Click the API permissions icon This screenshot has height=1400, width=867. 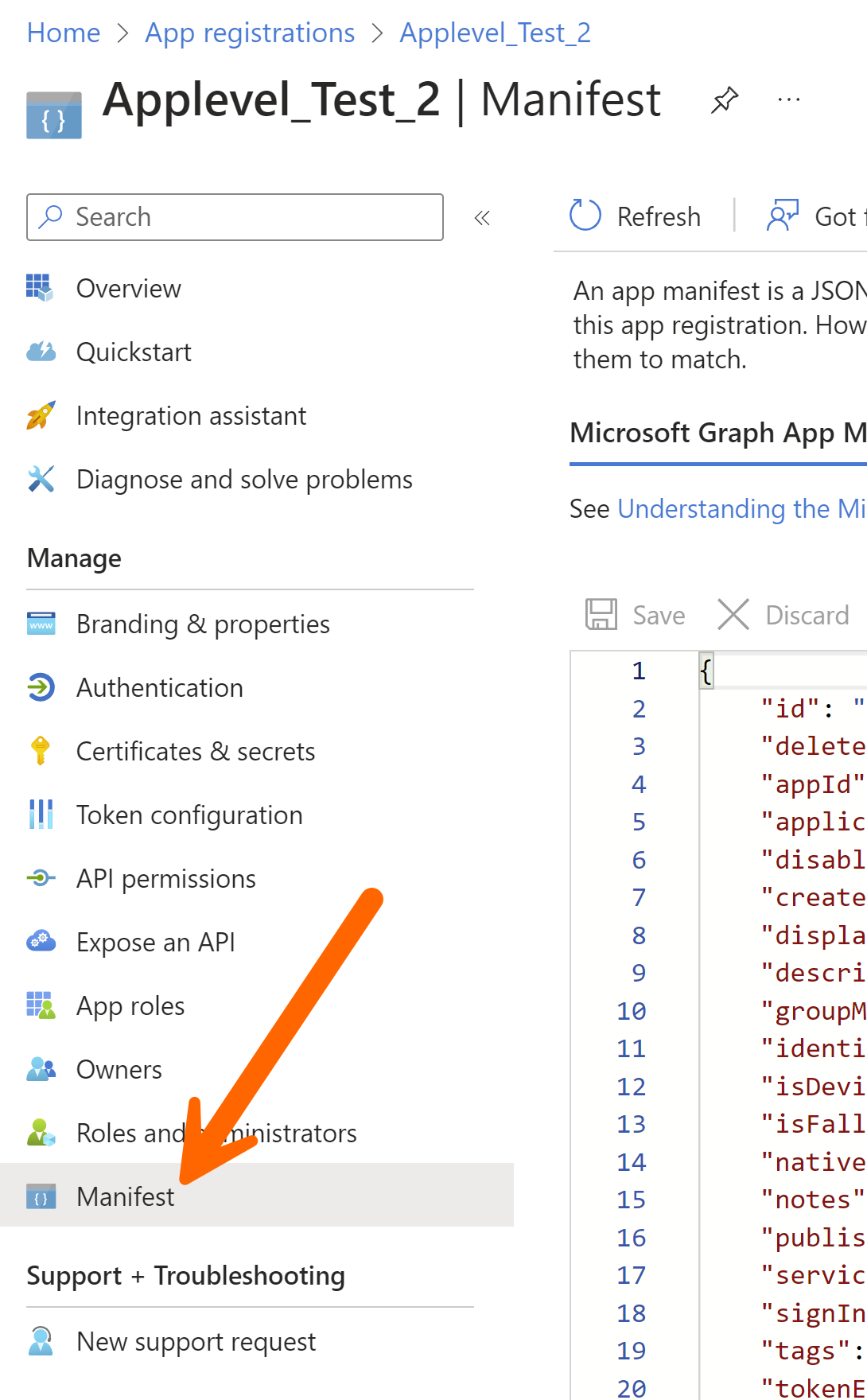(41, 878)
